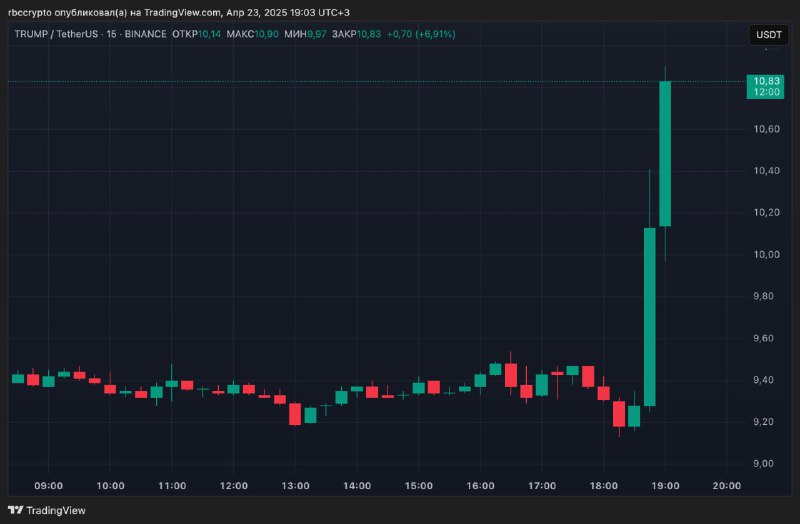Screen dimensions: 800x524
Task: Click the 17:00 time axis label
Action: (542, 486)
